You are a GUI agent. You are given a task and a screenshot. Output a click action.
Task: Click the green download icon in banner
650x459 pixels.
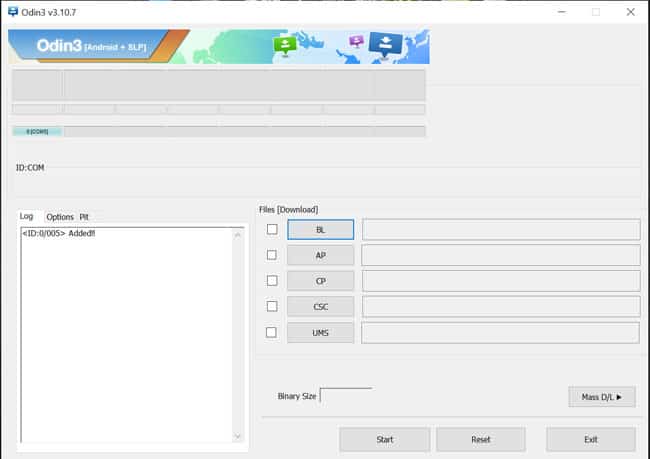(285, 45)
